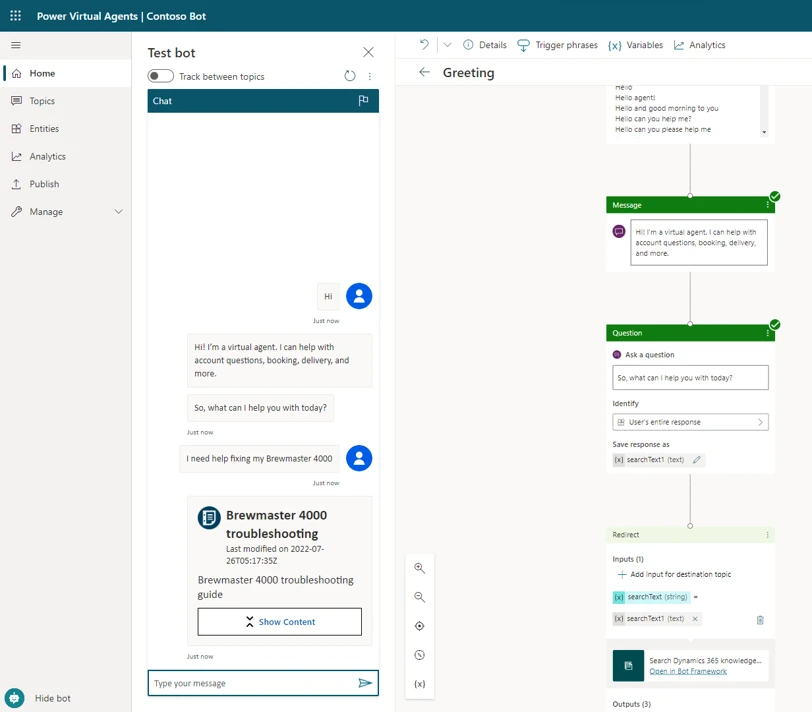Send the message with the send arrow icon
The image size is (812, 712).
[366, 682]
